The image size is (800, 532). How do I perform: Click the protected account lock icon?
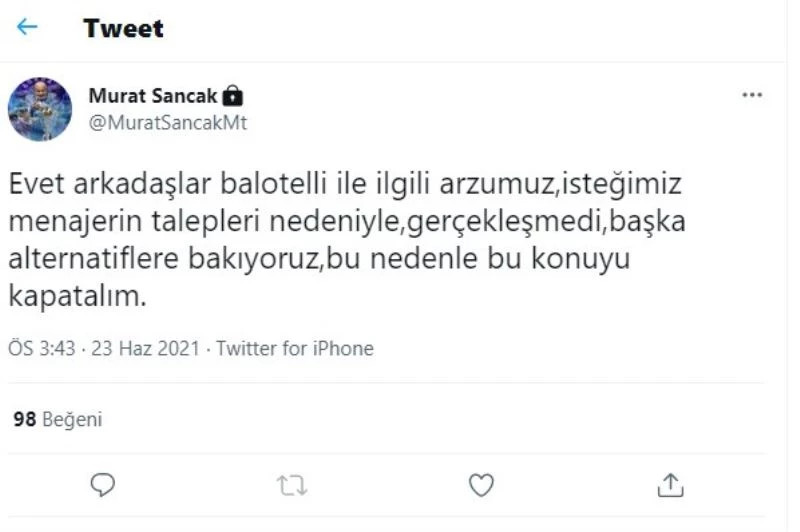pos(233,97)
